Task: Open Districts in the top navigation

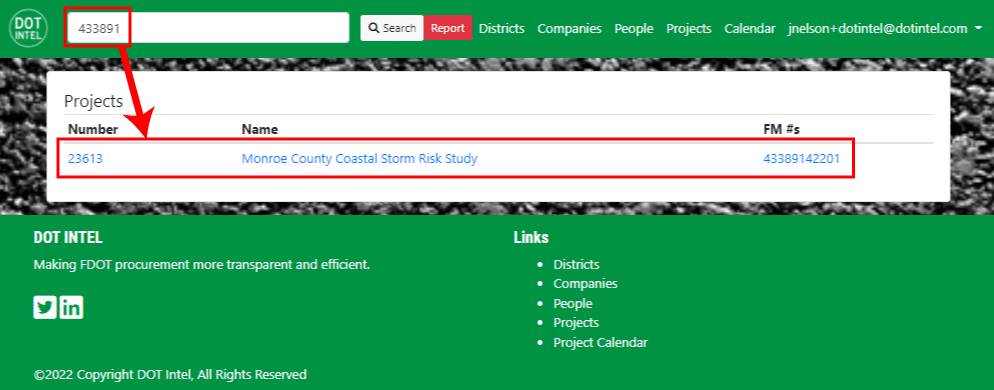Action: tap(501, 29)
